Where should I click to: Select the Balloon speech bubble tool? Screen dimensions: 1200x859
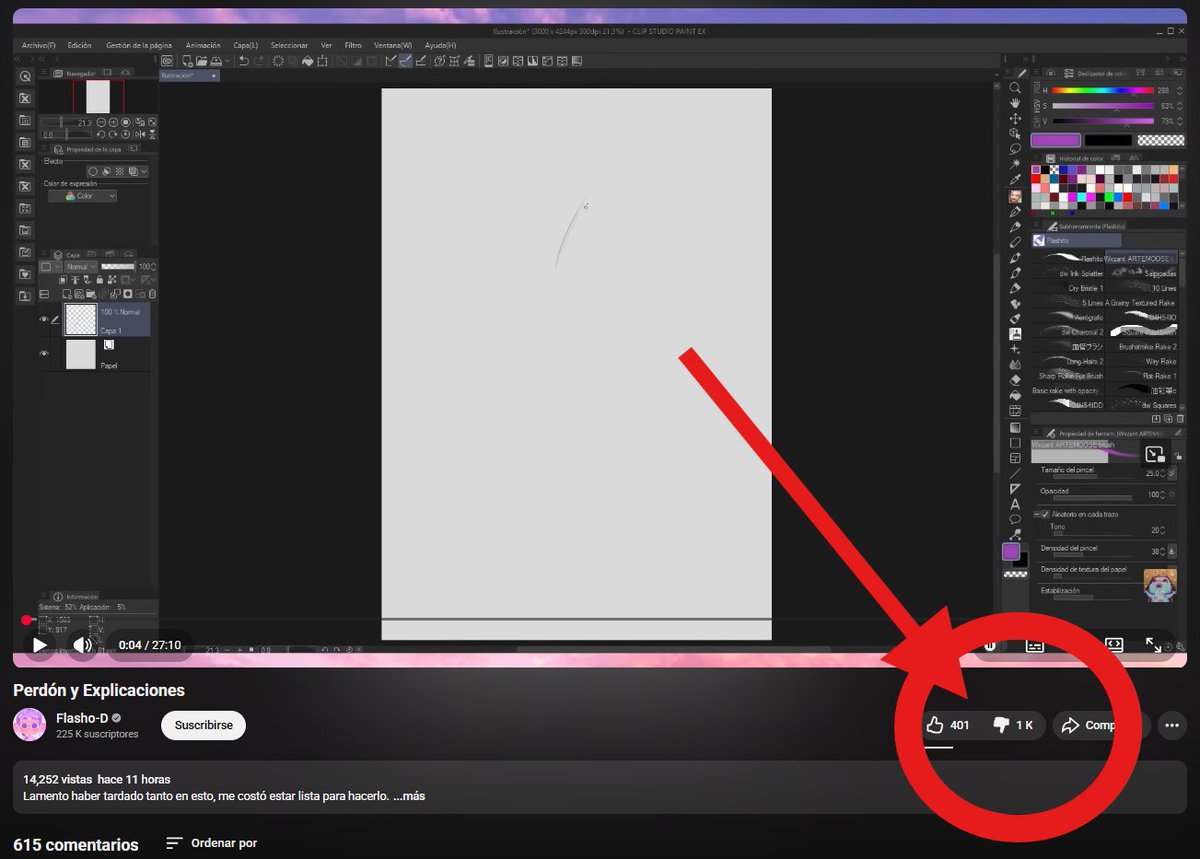pyautogui.click(x=1015, y=519)
